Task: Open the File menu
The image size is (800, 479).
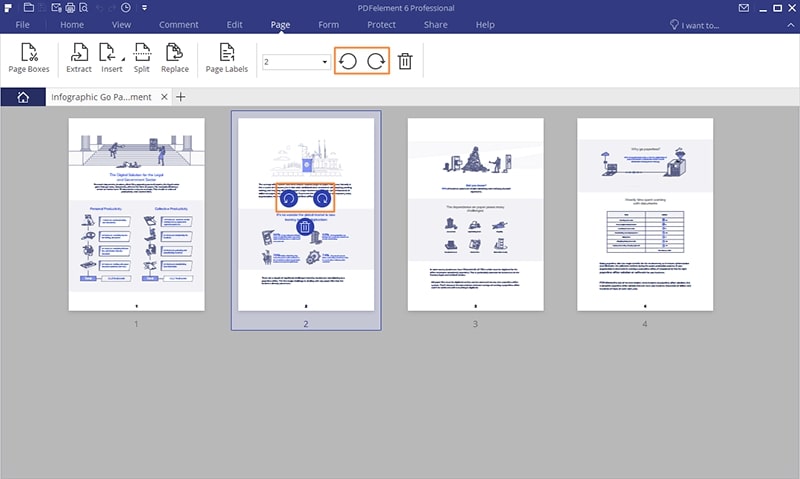Action: (x=22, y=24)
